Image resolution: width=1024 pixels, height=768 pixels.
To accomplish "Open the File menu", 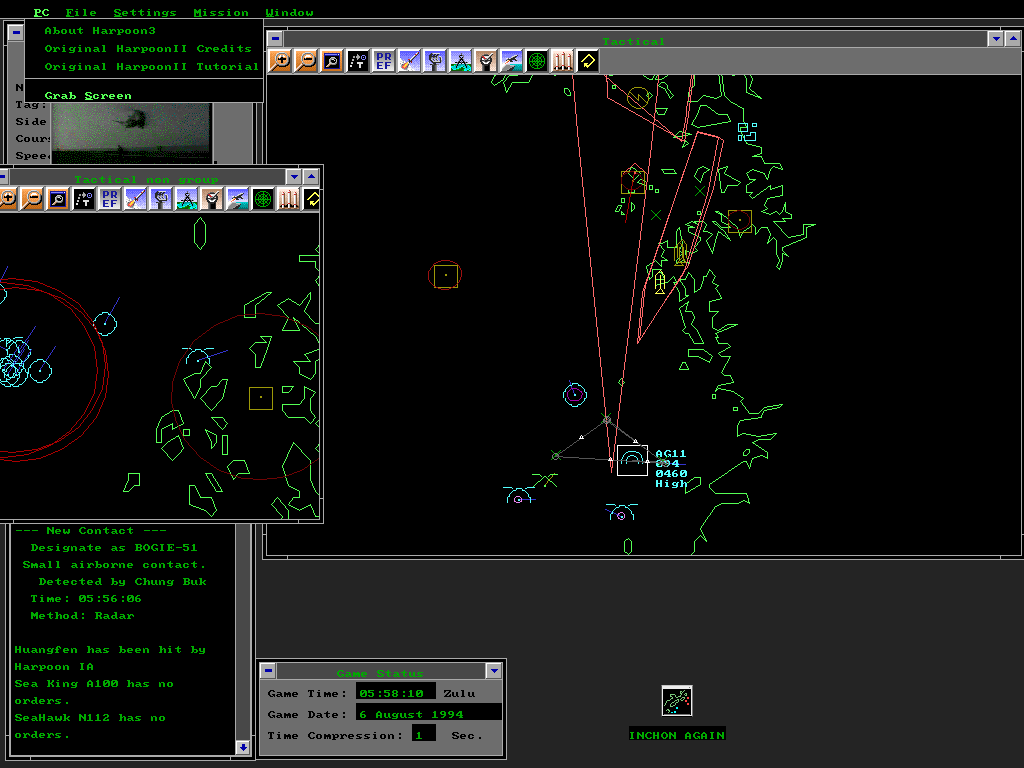I will point(81,12).
